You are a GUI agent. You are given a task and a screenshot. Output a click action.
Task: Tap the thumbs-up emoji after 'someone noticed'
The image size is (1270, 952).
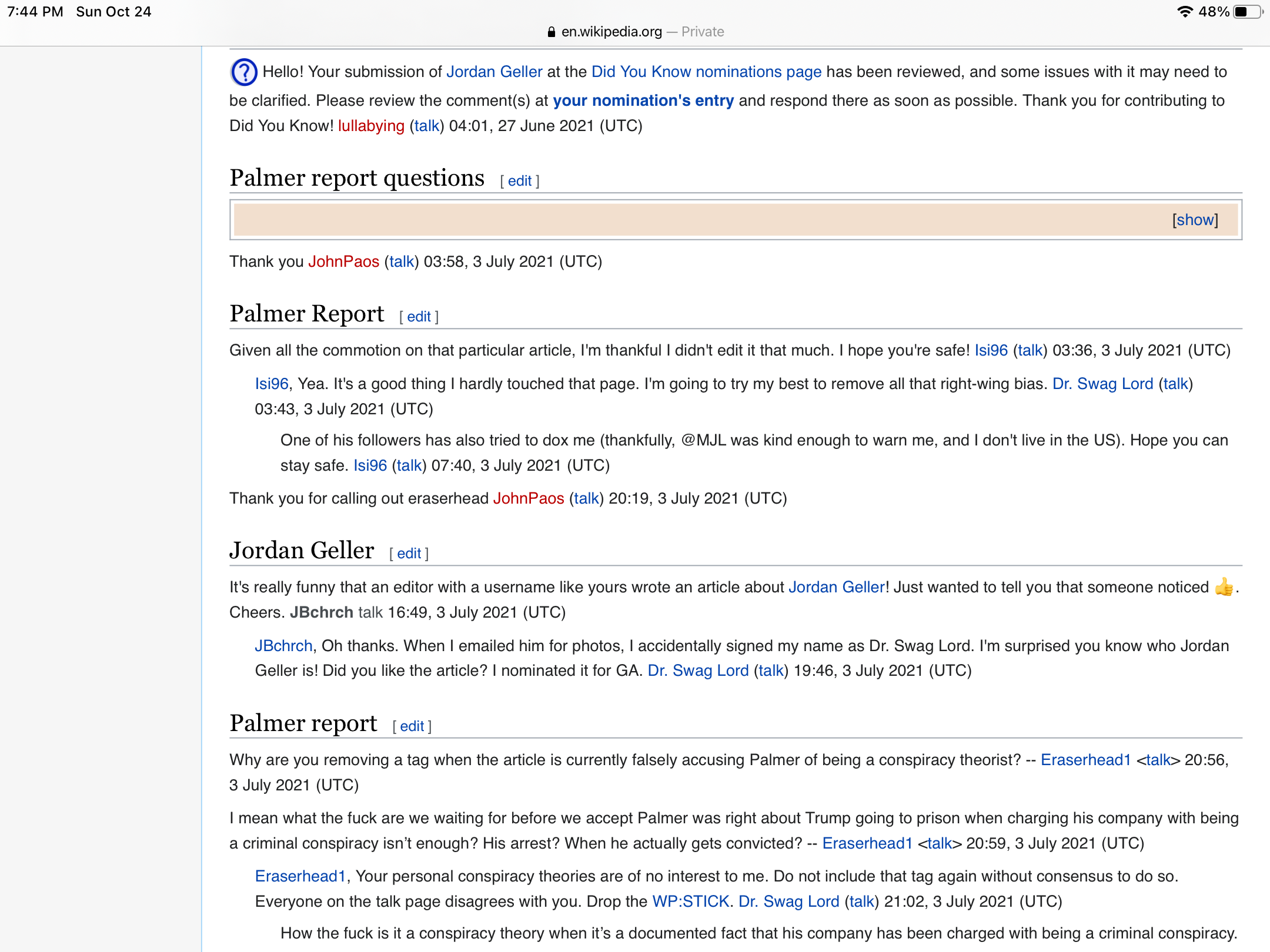pyautogui.click(x=1224, y=587)
